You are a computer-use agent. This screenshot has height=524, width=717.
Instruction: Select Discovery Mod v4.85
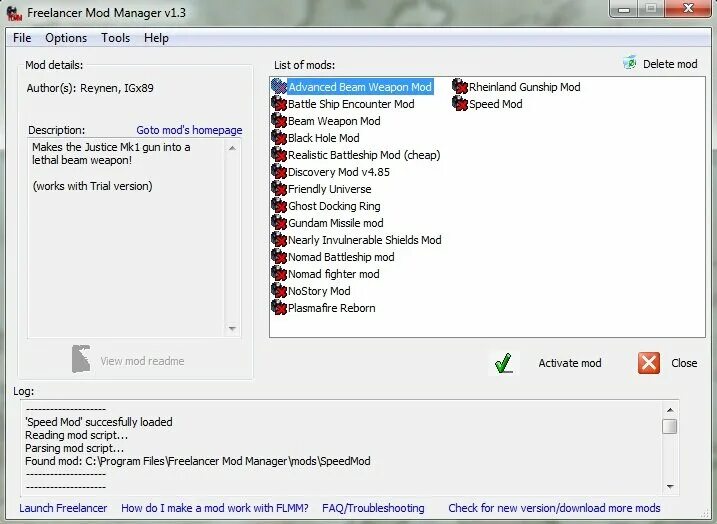coord(339,172)
